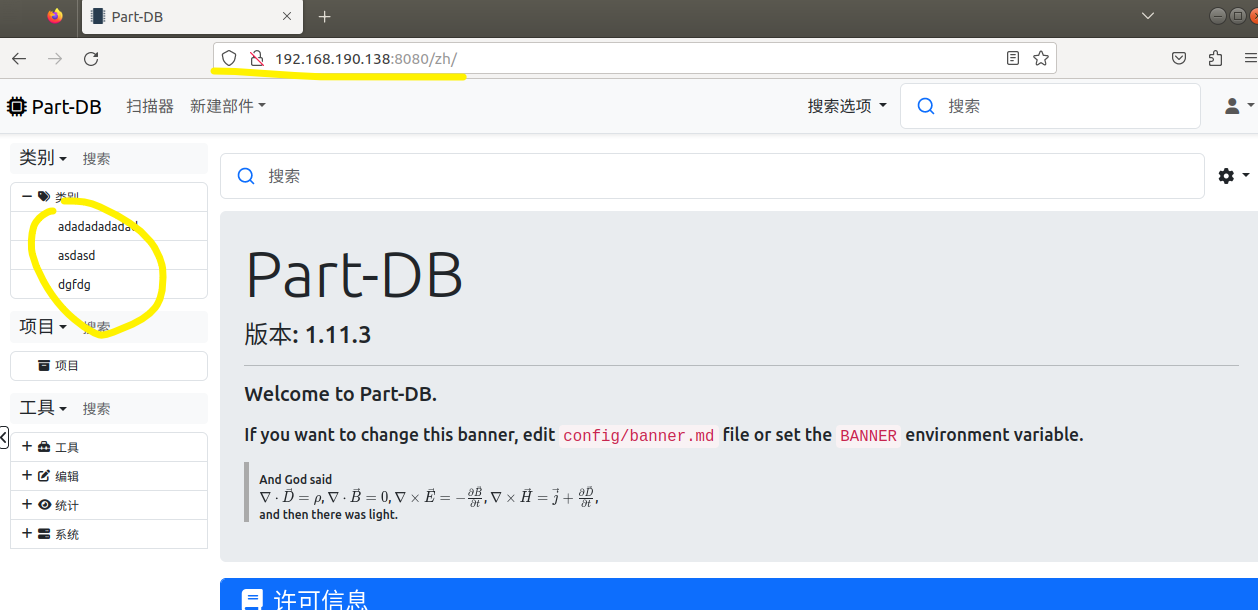Viewport: 1258px width, 610px height.
Task: Expand the 系统 tree node
Action: tap(27, 534)
